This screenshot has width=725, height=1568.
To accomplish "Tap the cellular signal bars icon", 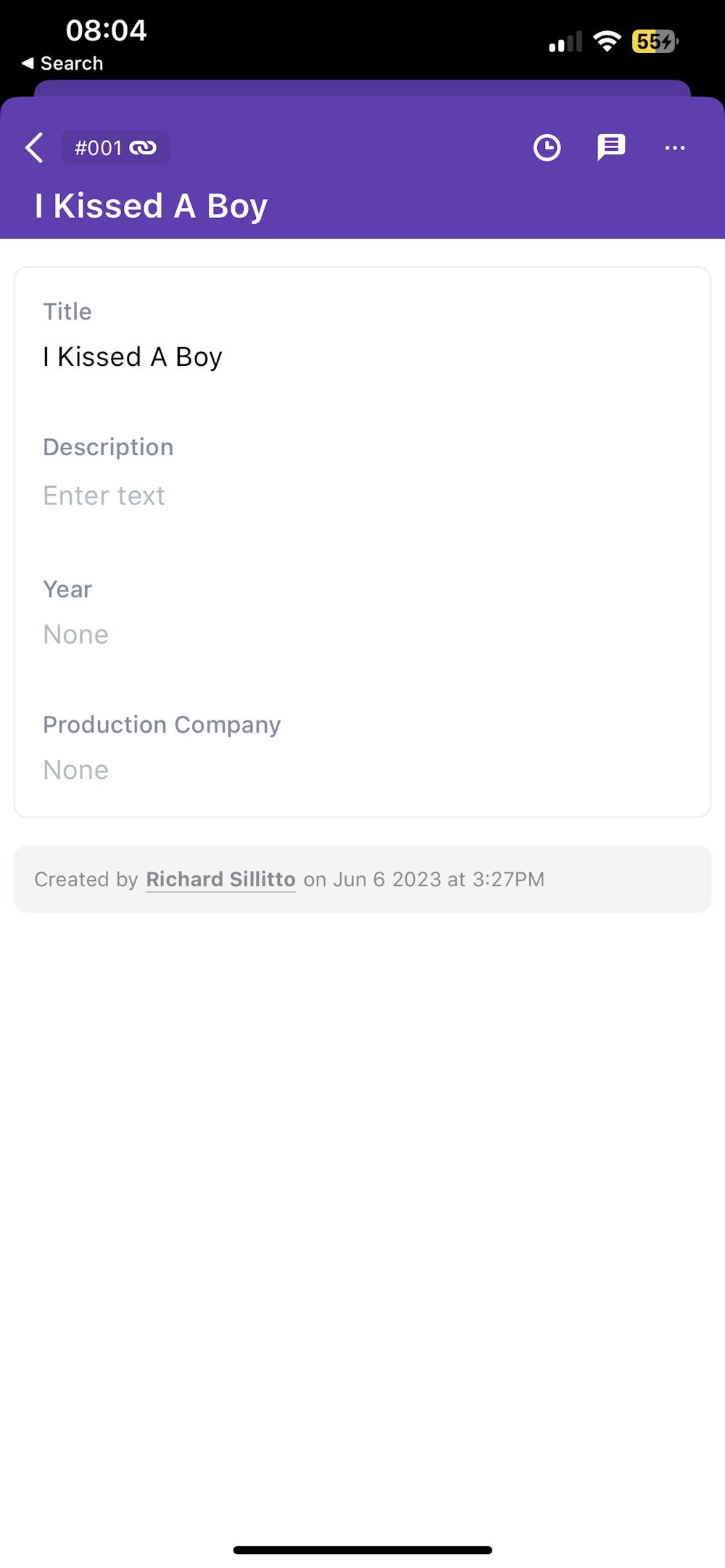I will point(565,42).
